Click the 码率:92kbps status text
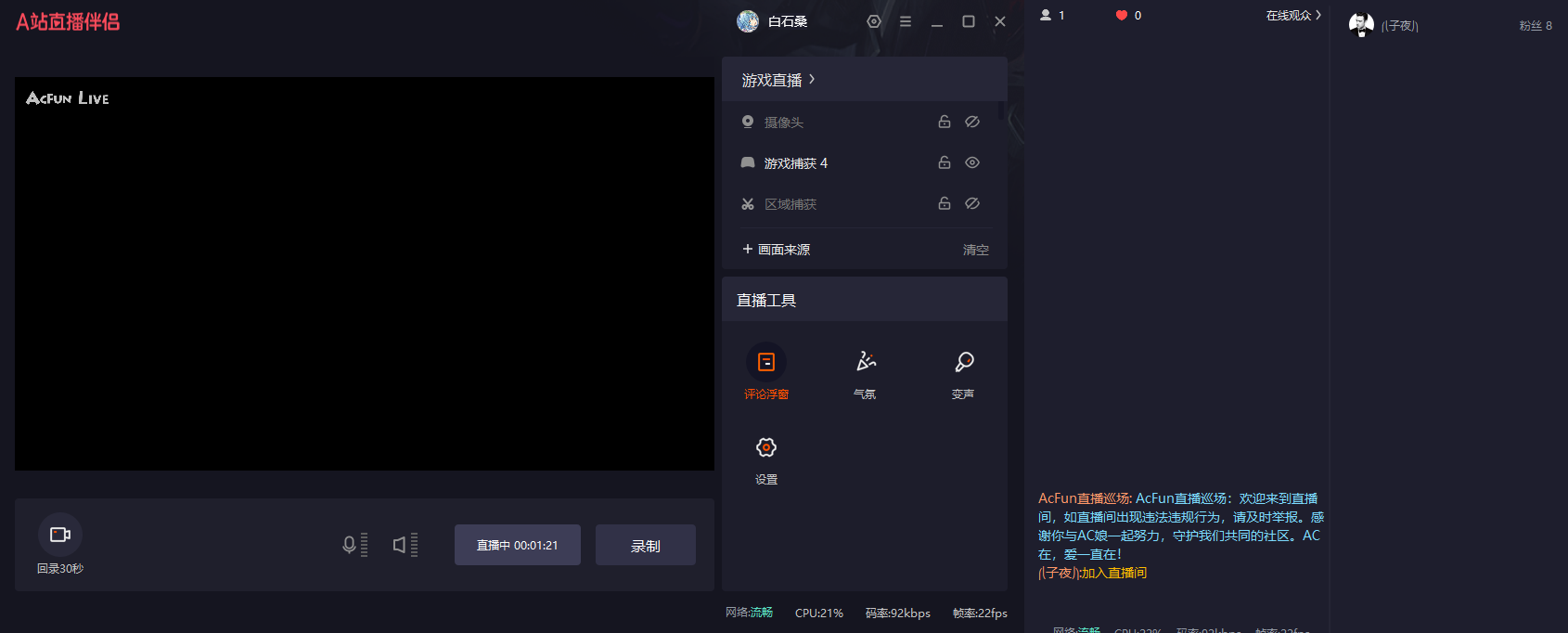 (898, 613)
